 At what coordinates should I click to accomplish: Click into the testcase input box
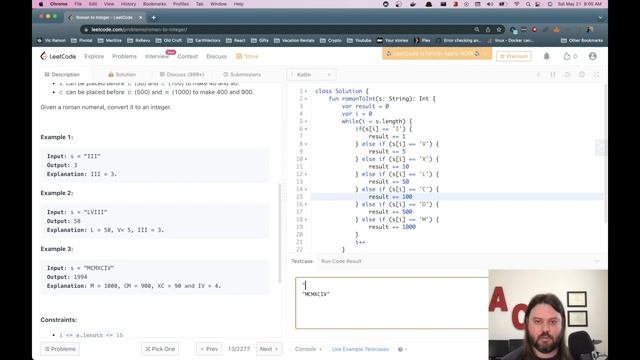click(392, 303)
